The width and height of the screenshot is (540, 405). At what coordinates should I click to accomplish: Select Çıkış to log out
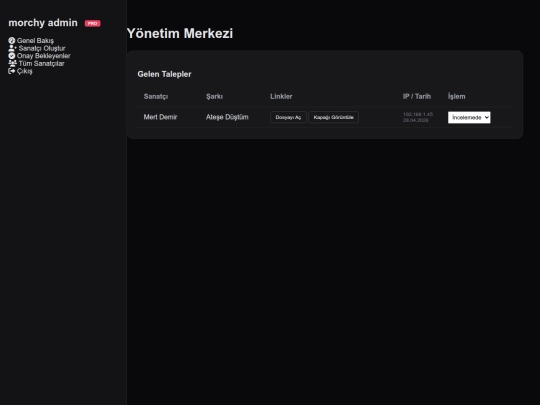pos(20,71)
